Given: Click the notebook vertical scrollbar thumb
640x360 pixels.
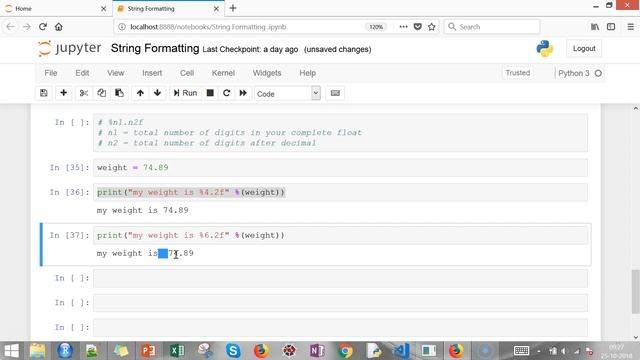Looking at the screenshot, I should click(x=636, y=291).
